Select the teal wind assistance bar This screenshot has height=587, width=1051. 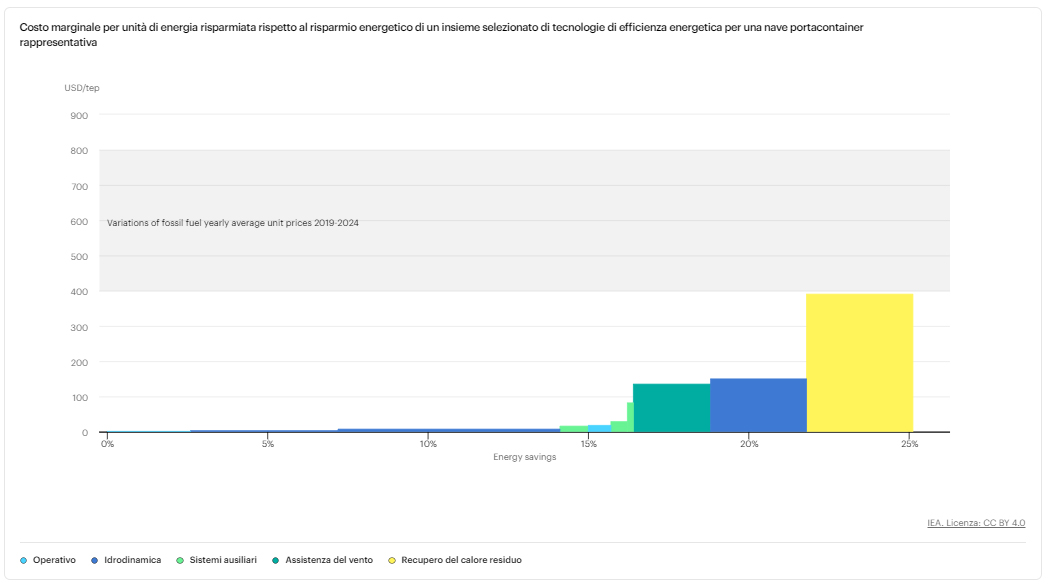(672, 408)
